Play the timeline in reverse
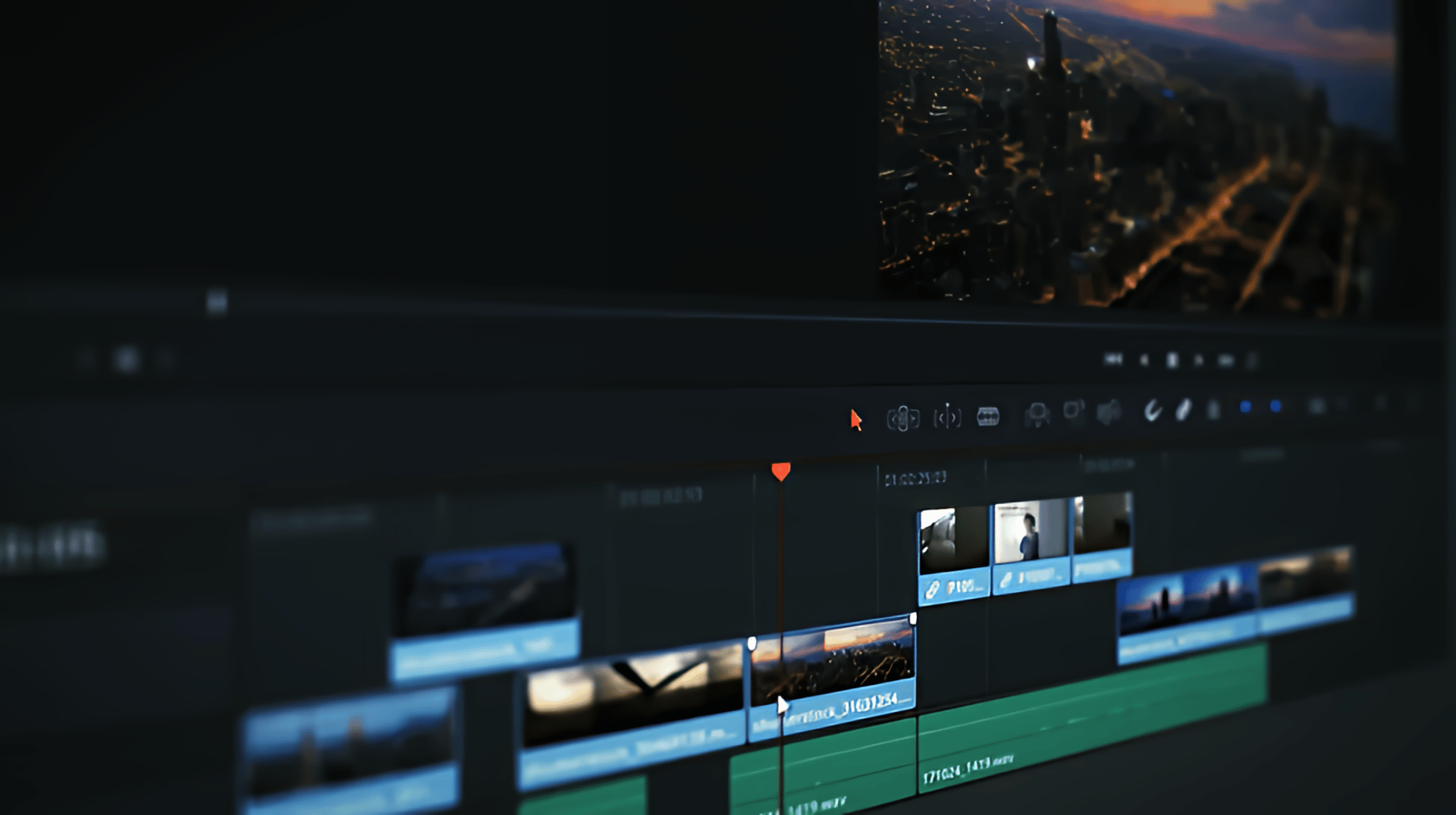The image size is (1456, 815). [x=1144, y=360]
